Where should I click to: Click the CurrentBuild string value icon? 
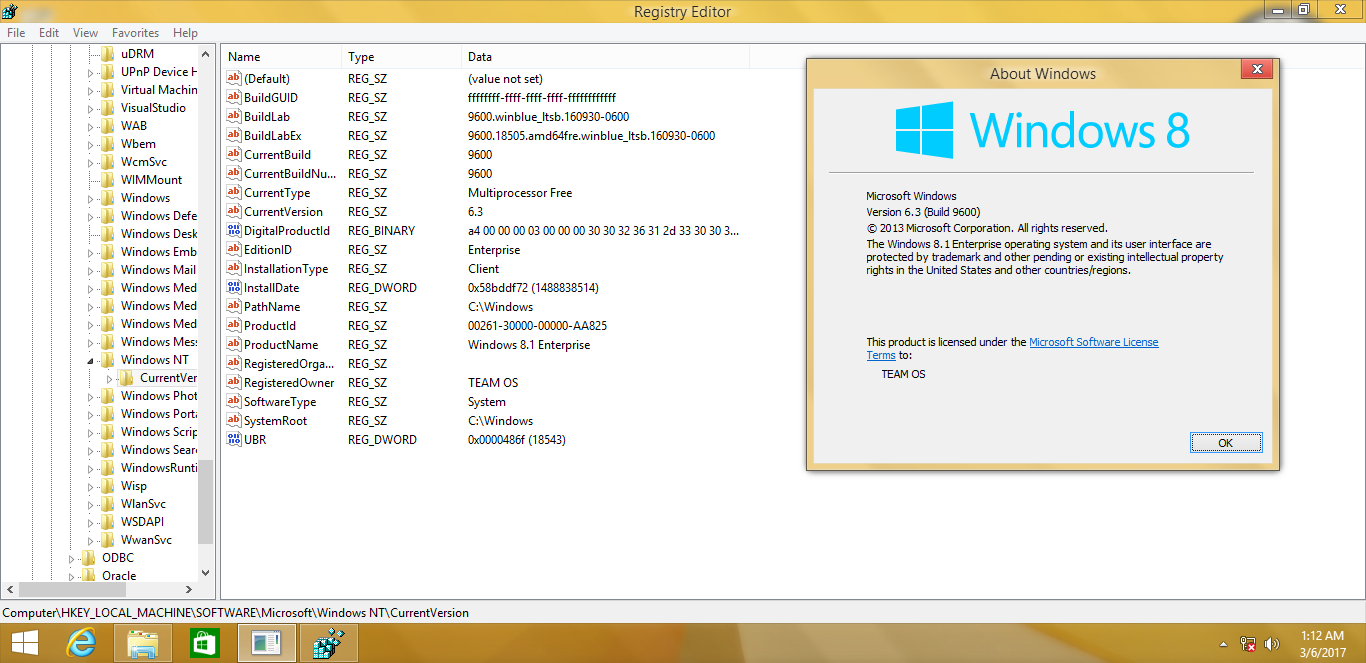pyautogui.click(x=234, y=155)
